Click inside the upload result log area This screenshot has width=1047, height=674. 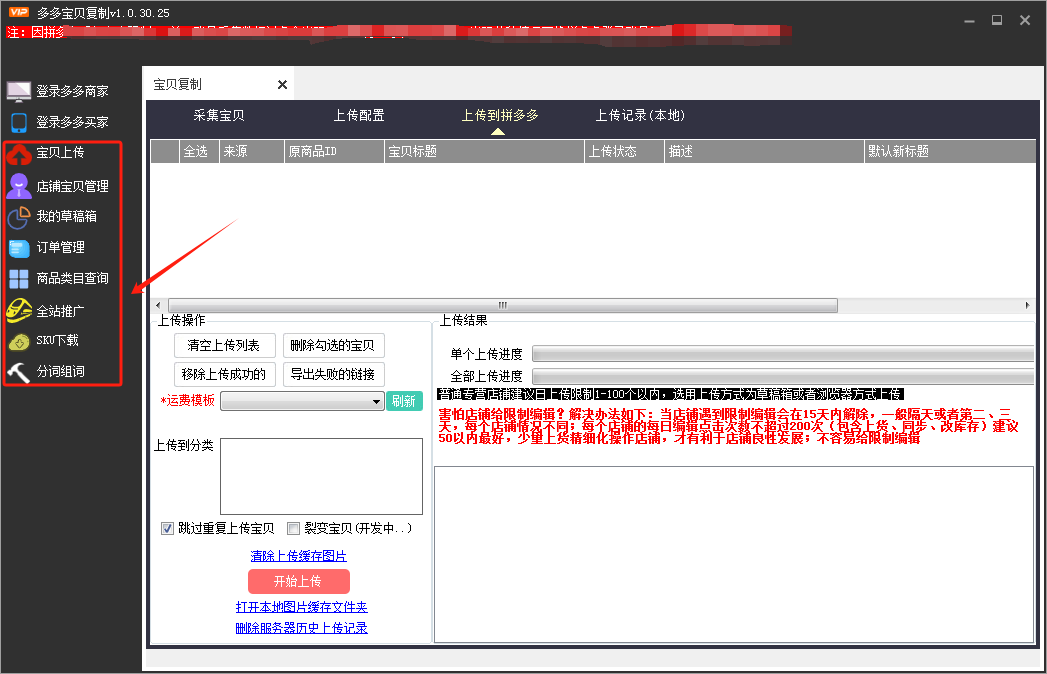[734, 554]
